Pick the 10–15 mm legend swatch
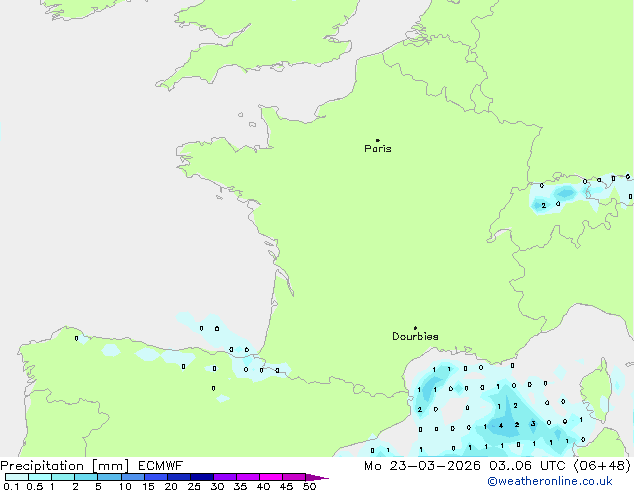Screen dimensions: 634x490 click(132, 477)
